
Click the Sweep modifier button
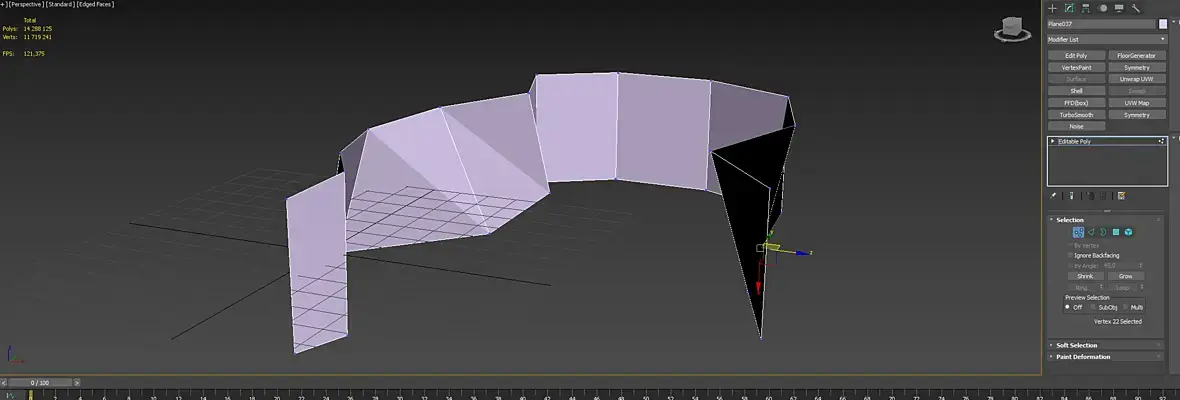[1136, 91]
